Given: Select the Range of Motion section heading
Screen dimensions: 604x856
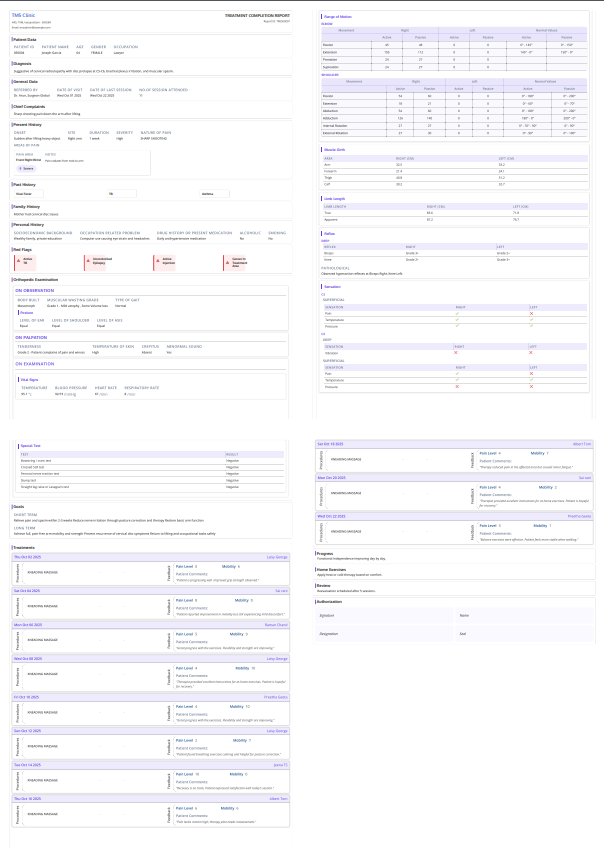Looking at the screenshot, I should (338, 17).
